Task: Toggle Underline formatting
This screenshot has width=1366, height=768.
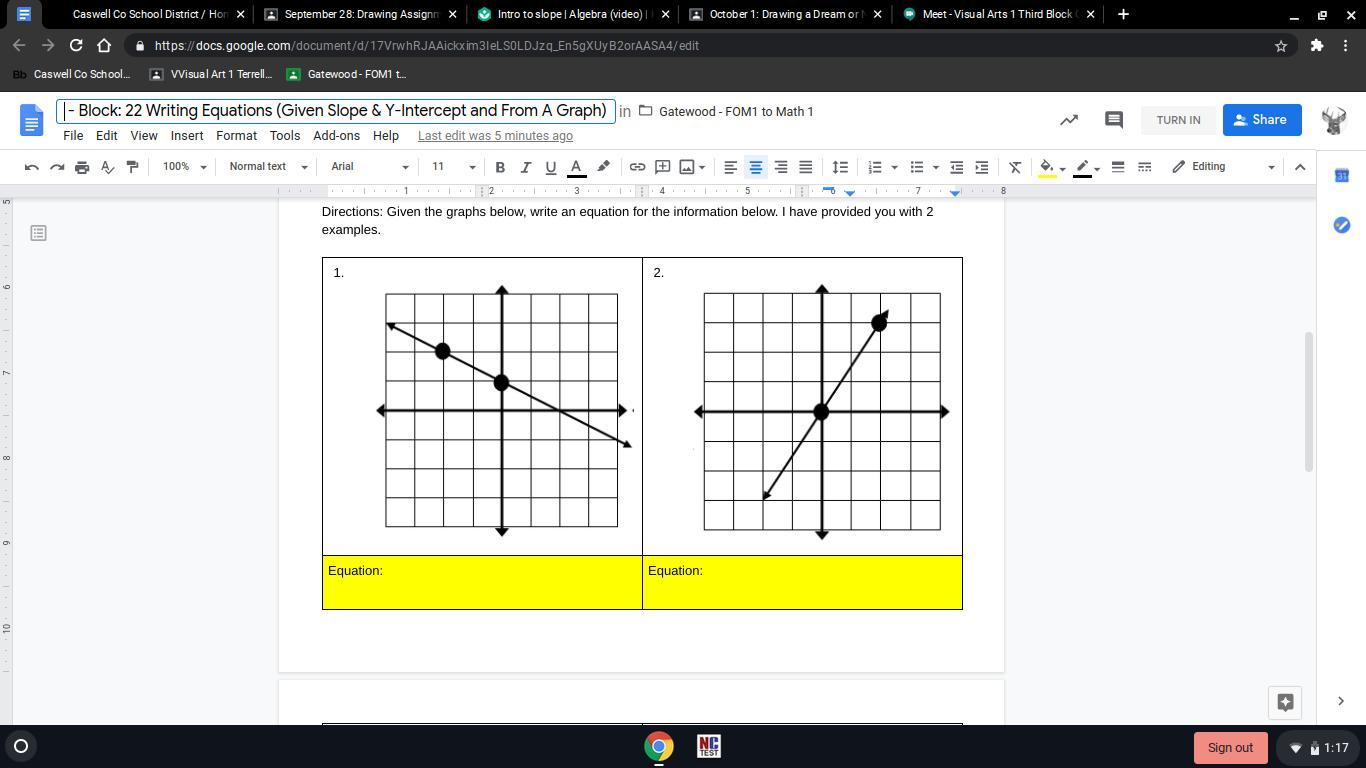Action: [550, 167]
